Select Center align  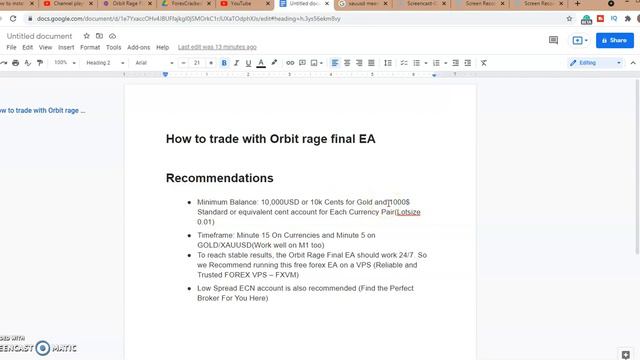click(x=347, y=63)
